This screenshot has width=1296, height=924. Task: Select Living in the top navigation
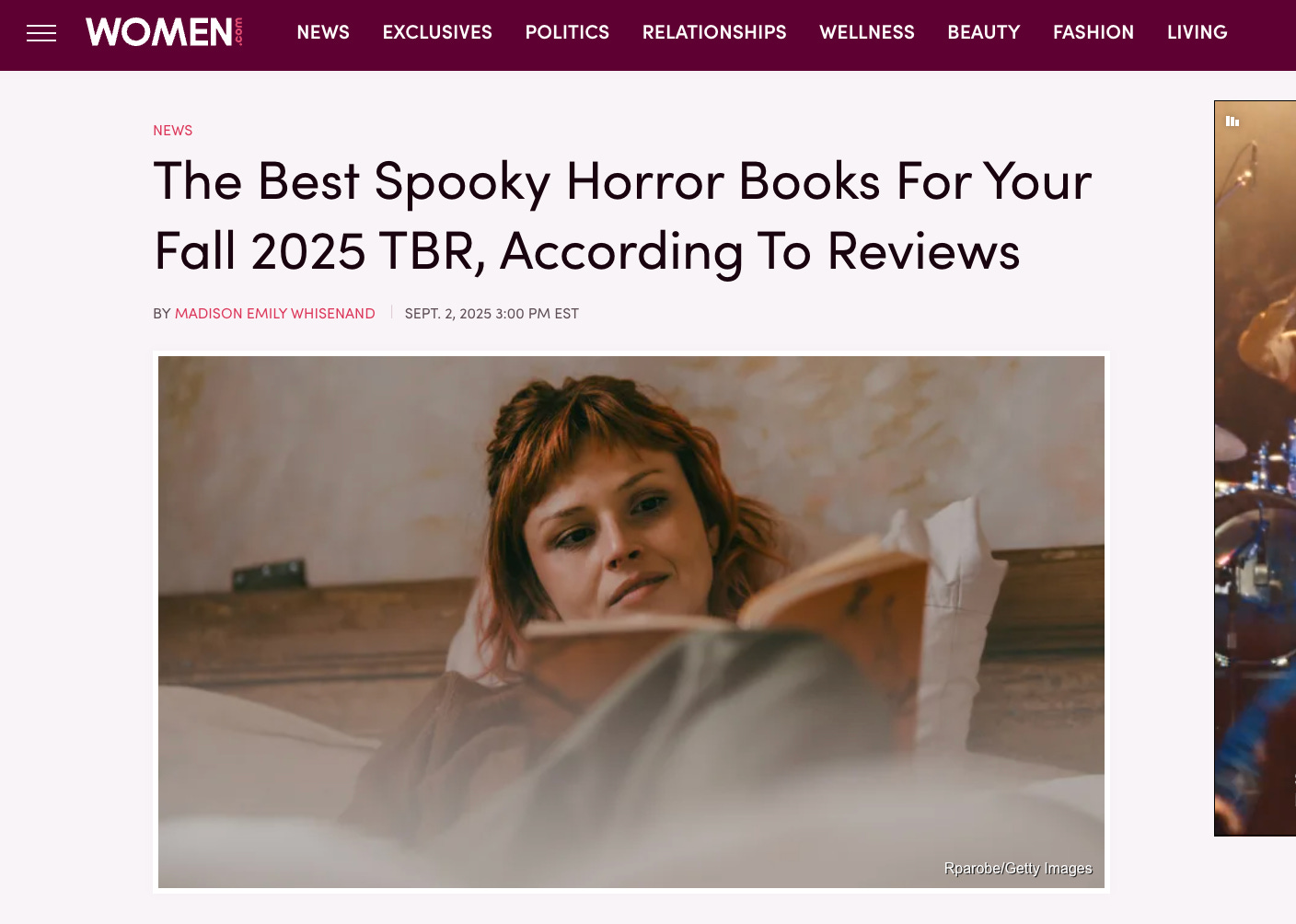[x=1198, y=32]
